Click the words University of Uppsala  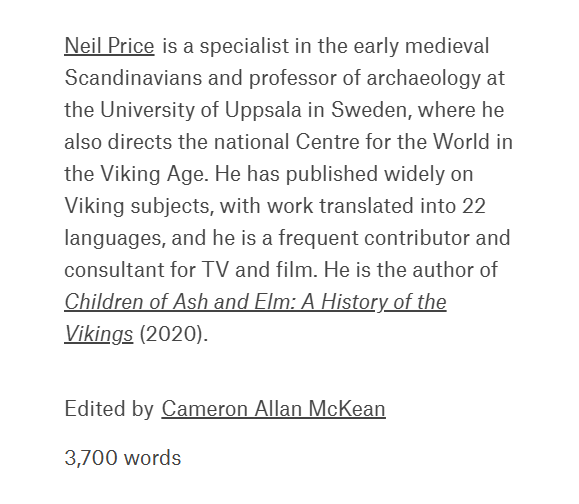(x=201, y=110)
